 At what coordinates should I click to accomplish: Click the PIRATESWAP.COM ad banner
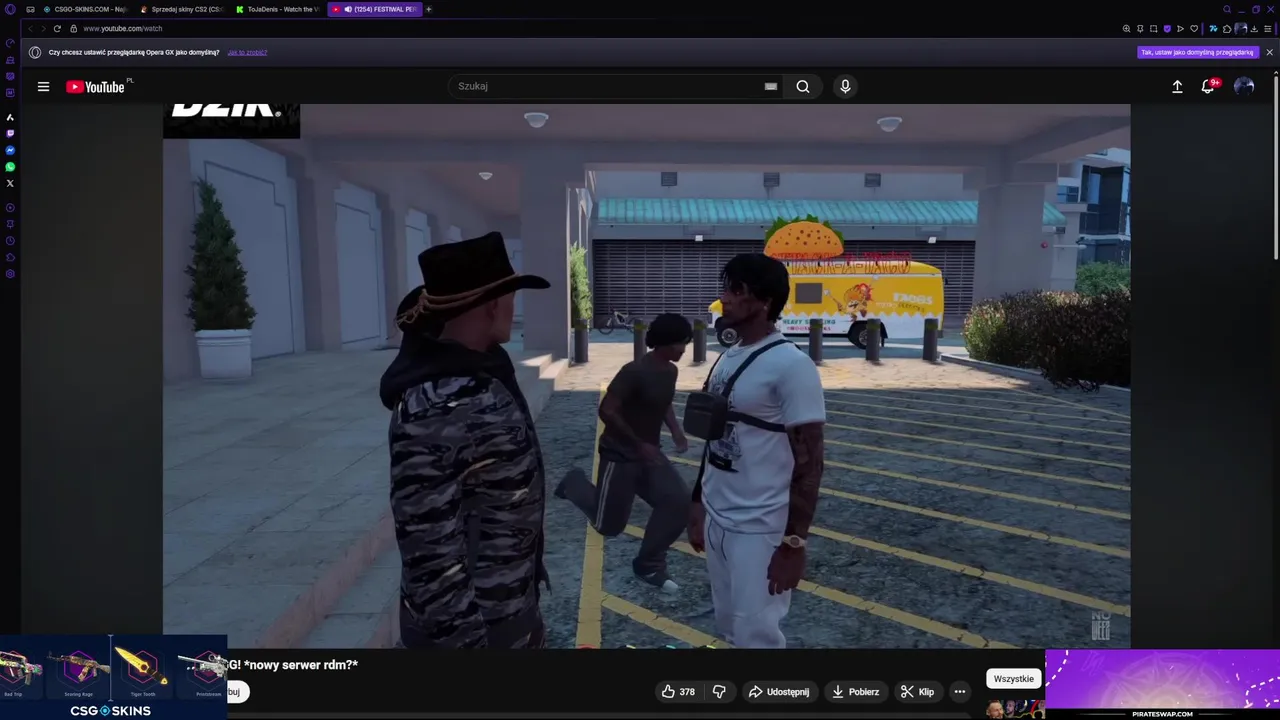click(1162, 684)
